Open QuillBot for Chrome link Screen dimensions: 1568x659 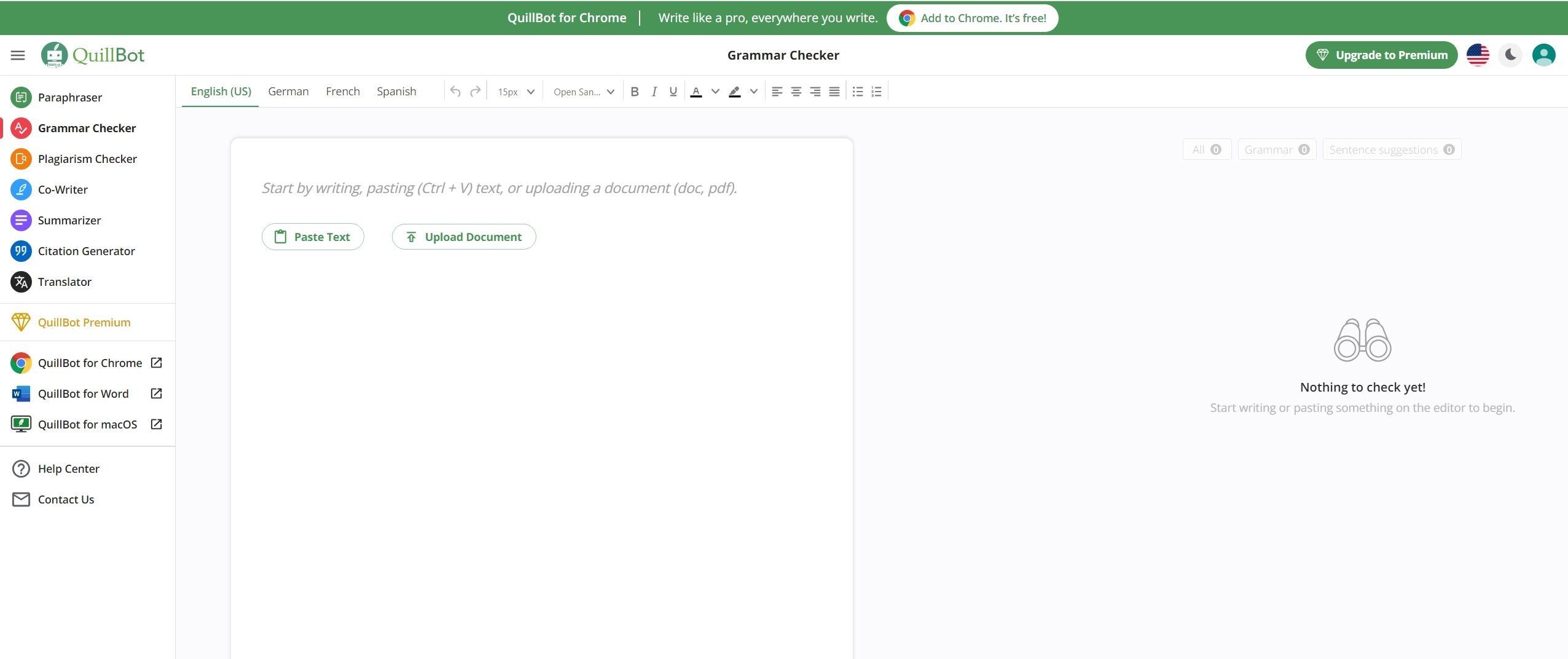point(87,363)
